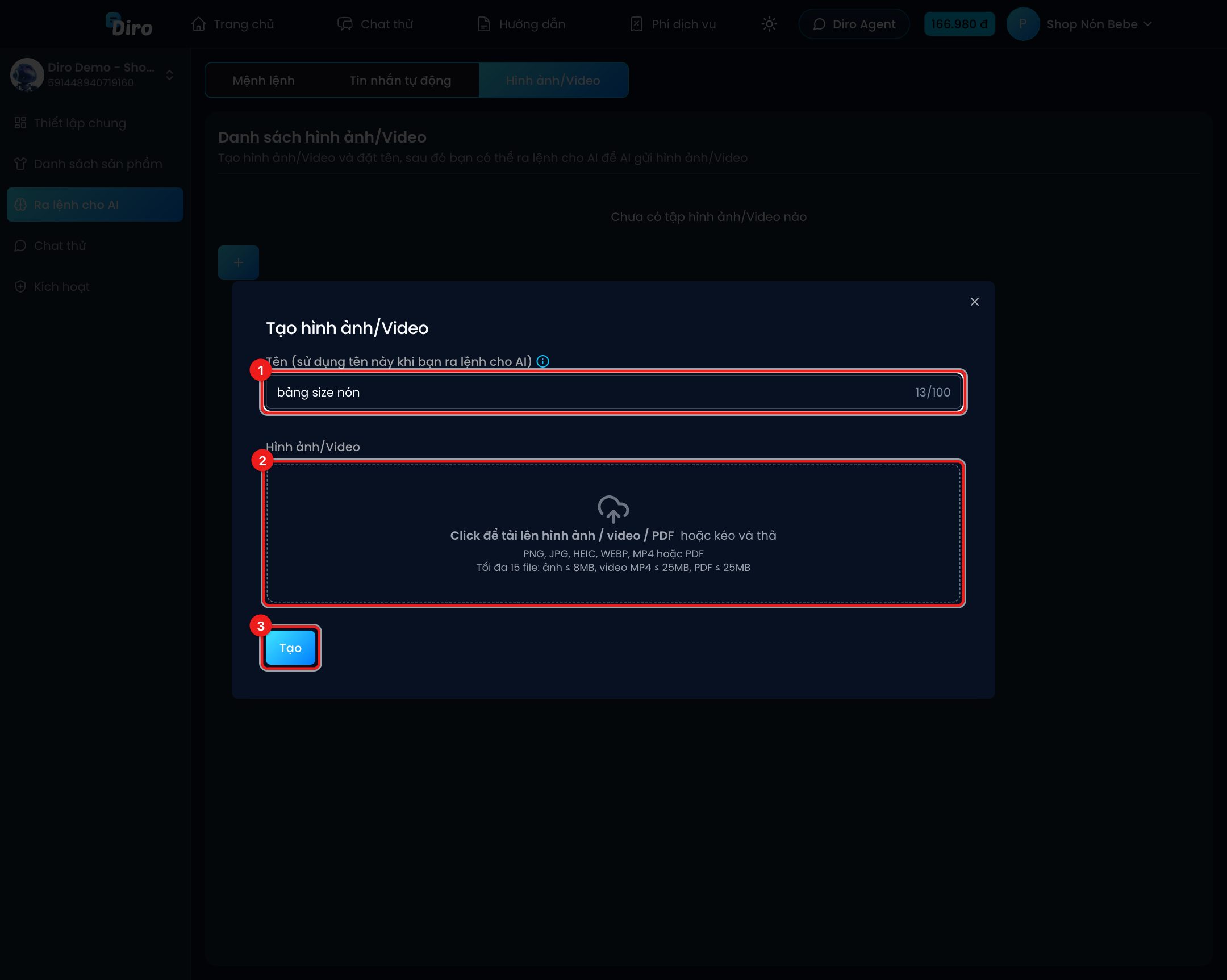
Task: Click the info icon beside Tên label
Action: point(543,361)
